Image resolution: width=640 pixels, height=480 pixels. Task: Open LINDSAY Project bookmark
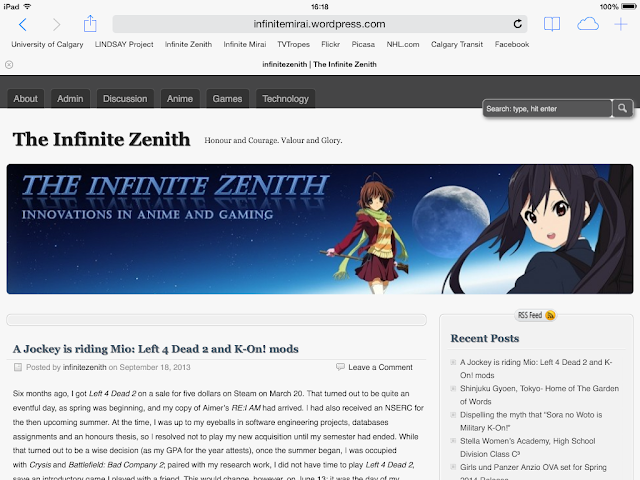coord(124,44)
